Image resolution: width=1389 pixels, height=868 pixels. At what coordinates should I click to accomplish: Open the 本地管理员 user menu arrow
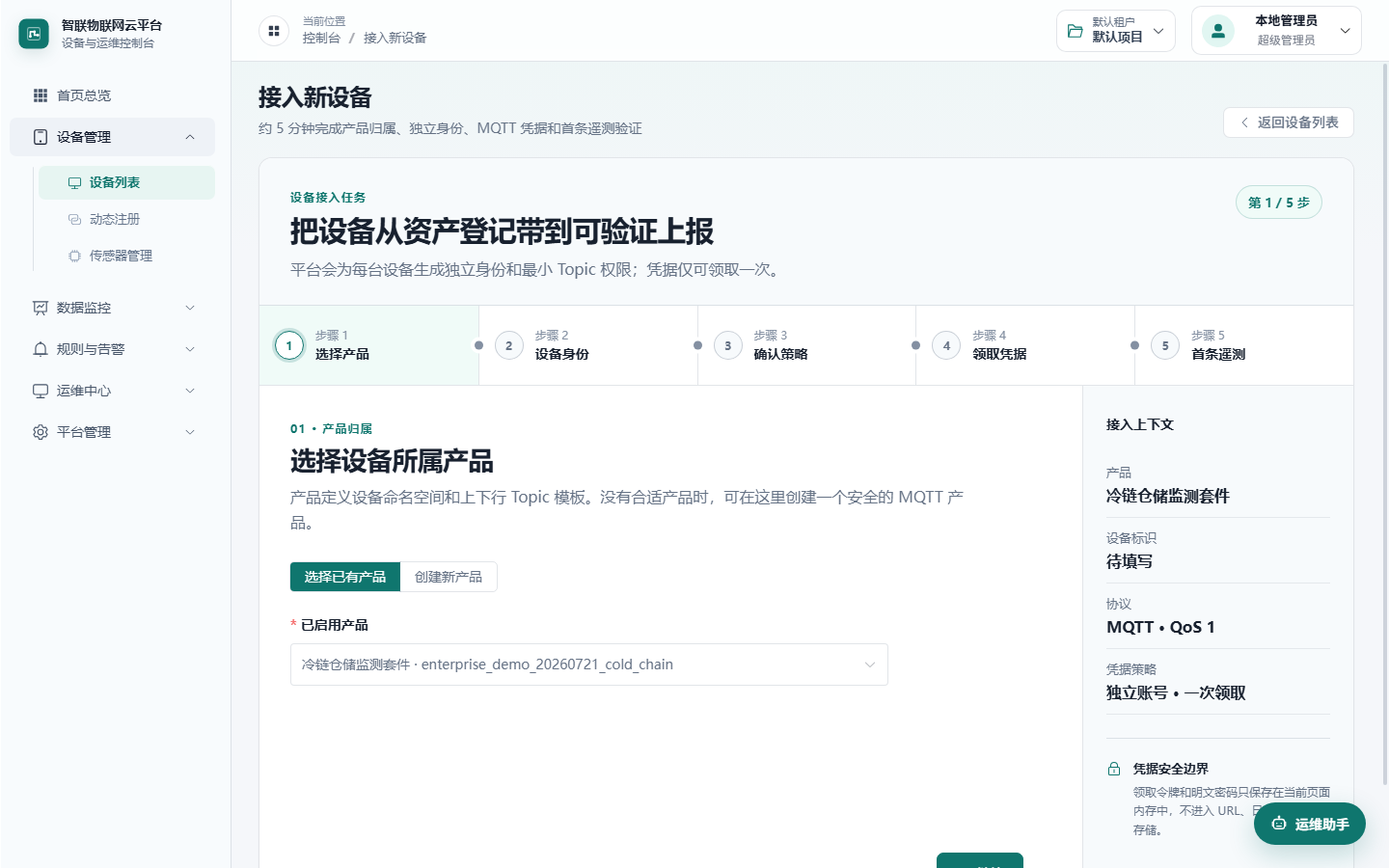click(1345, 31)
